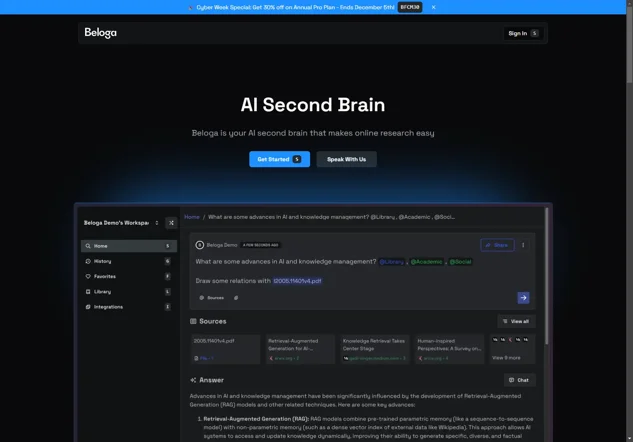Image resolution: width=633 pixels, height=442 pixels.
Task: Click the Sign In button
Action: click(x=523, y=33)
